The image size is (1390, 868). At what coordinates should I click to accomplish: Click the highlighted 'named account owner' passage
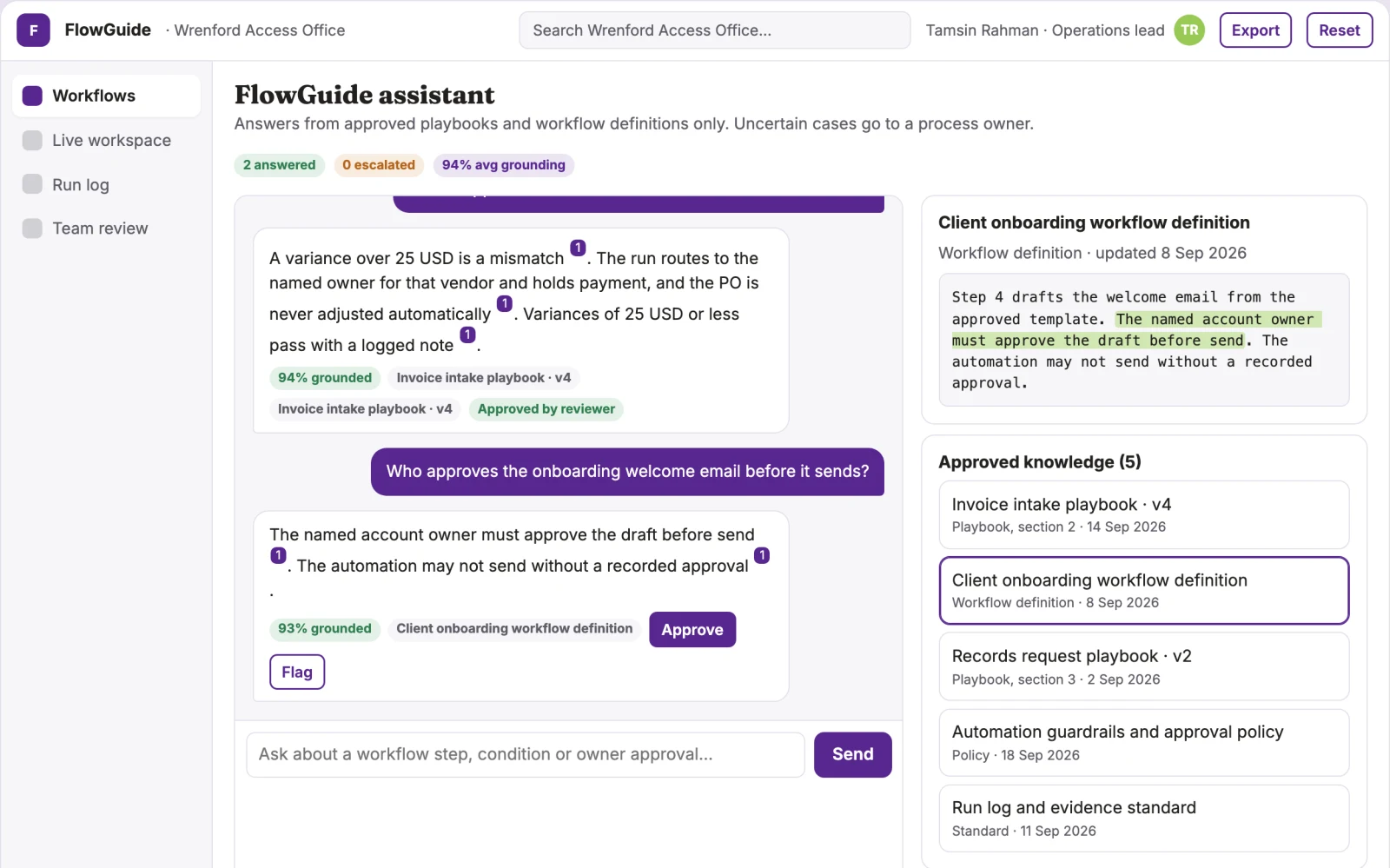[x=1138, y=330]
